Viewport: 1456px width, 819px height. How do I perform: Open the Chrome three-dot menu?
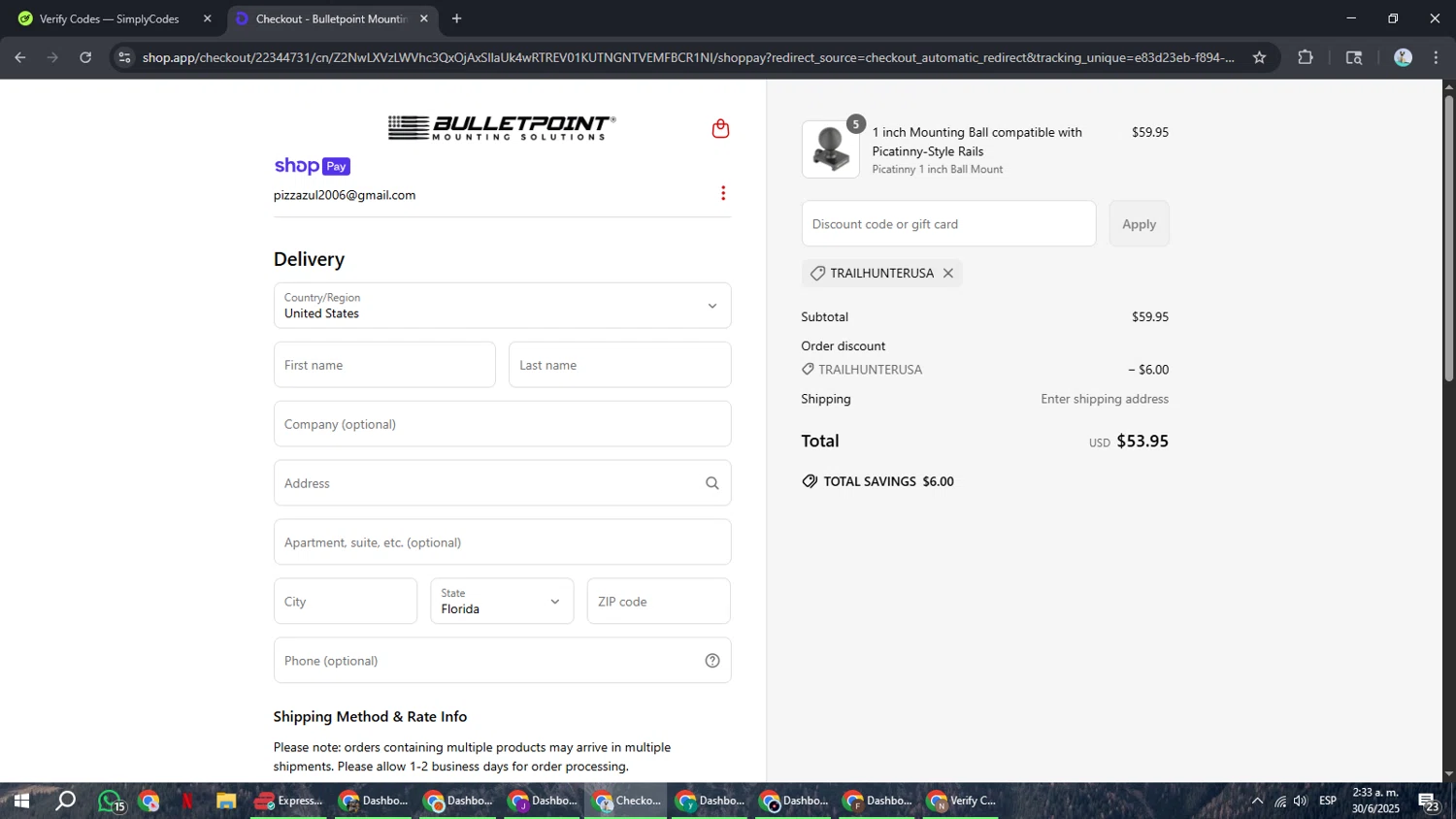click(1437, 57)
